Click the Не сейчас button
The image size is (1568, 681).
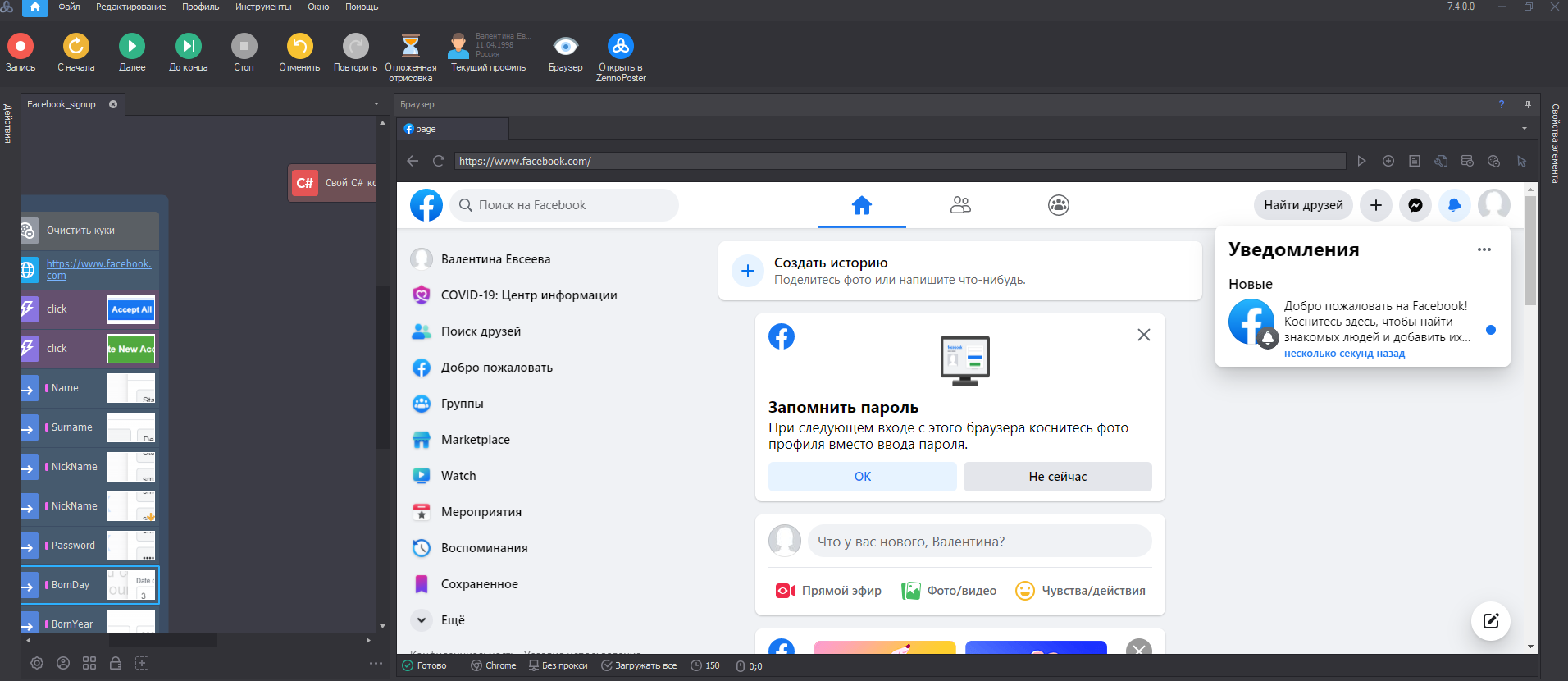point(1058,477)
